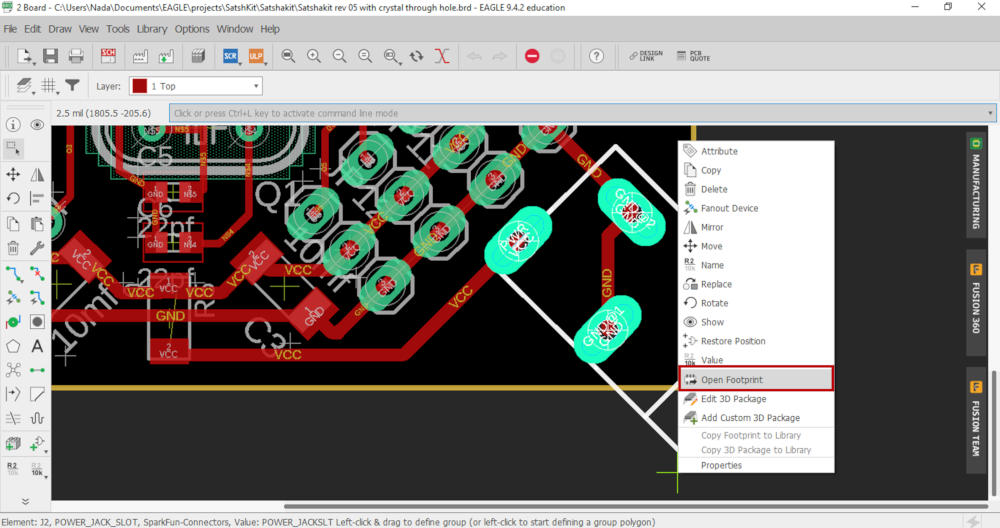Image resolution: width=1000 pixels, height=528 pixels.
Task: Open the Library menu
Action: 152,29
